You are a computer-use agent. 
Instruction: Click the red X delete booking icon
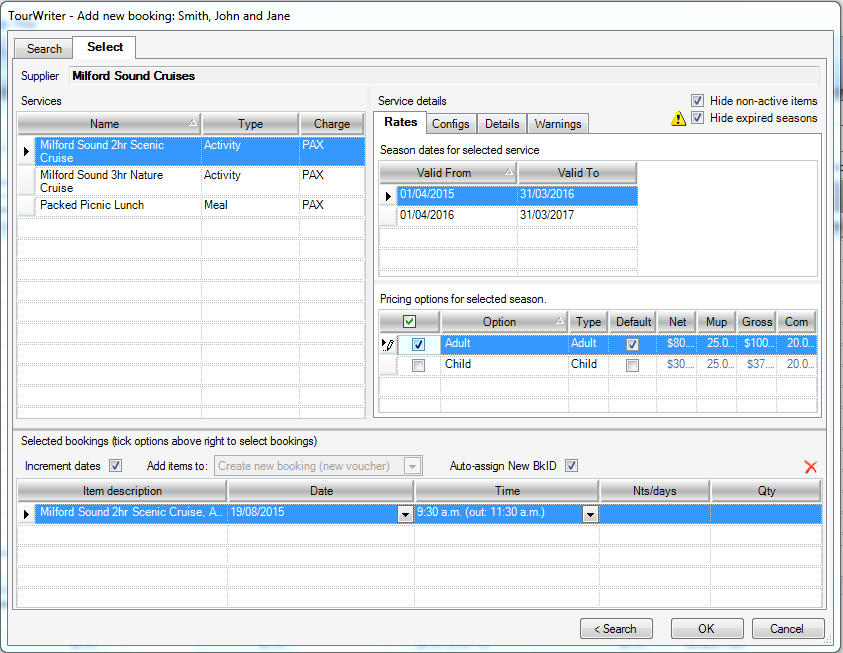click(x=811, y=467)
